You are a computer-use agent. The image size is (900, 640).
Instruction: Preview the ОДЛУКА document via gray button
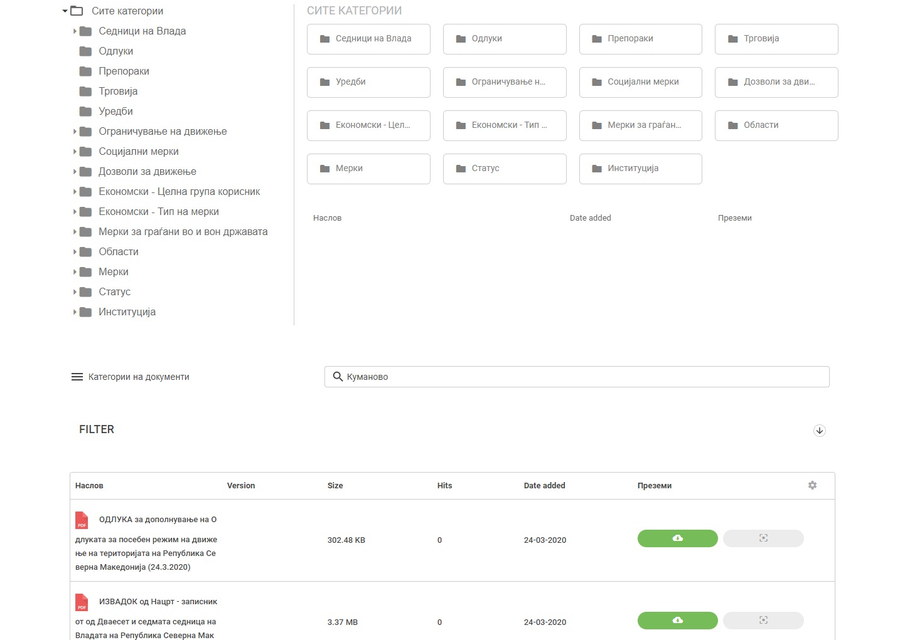pyautogui.click(x=763, y=538)
